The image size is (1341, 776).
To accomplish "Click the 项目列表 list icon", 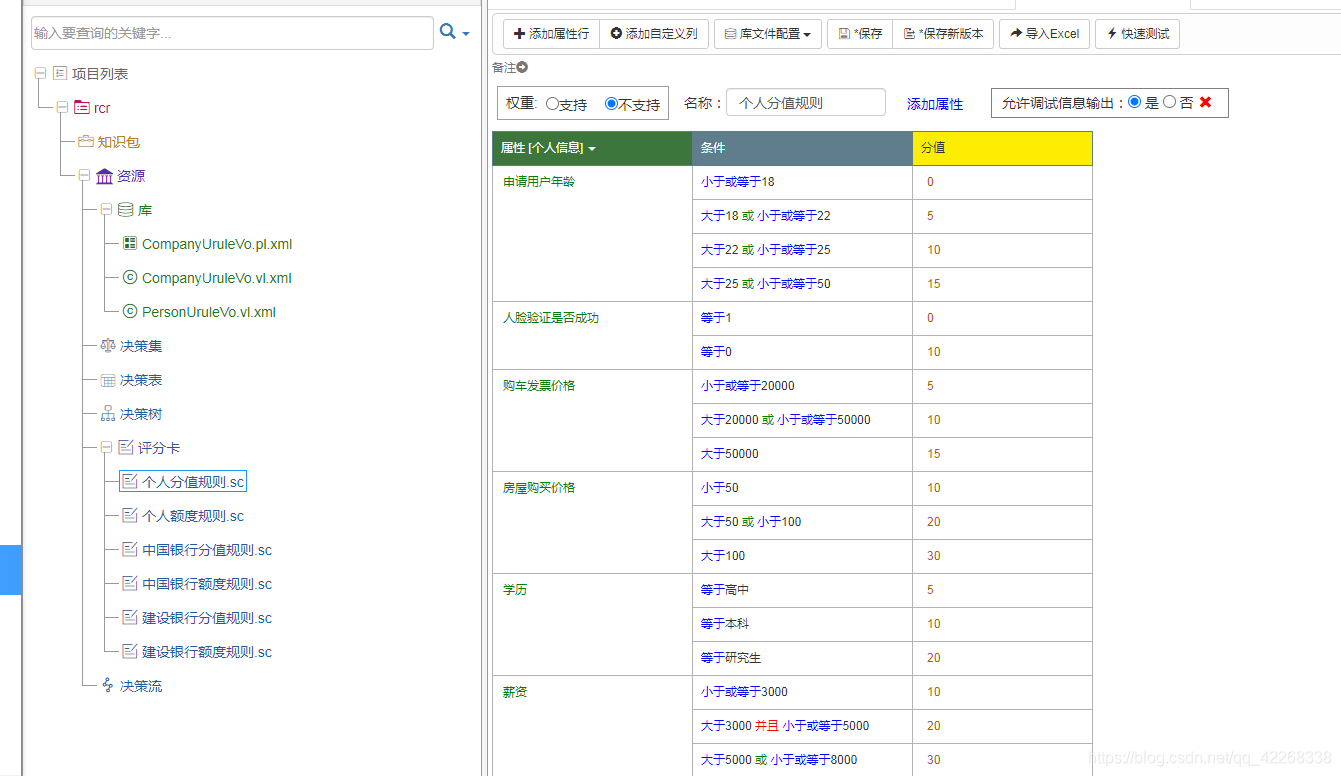I will click(60, 73).
